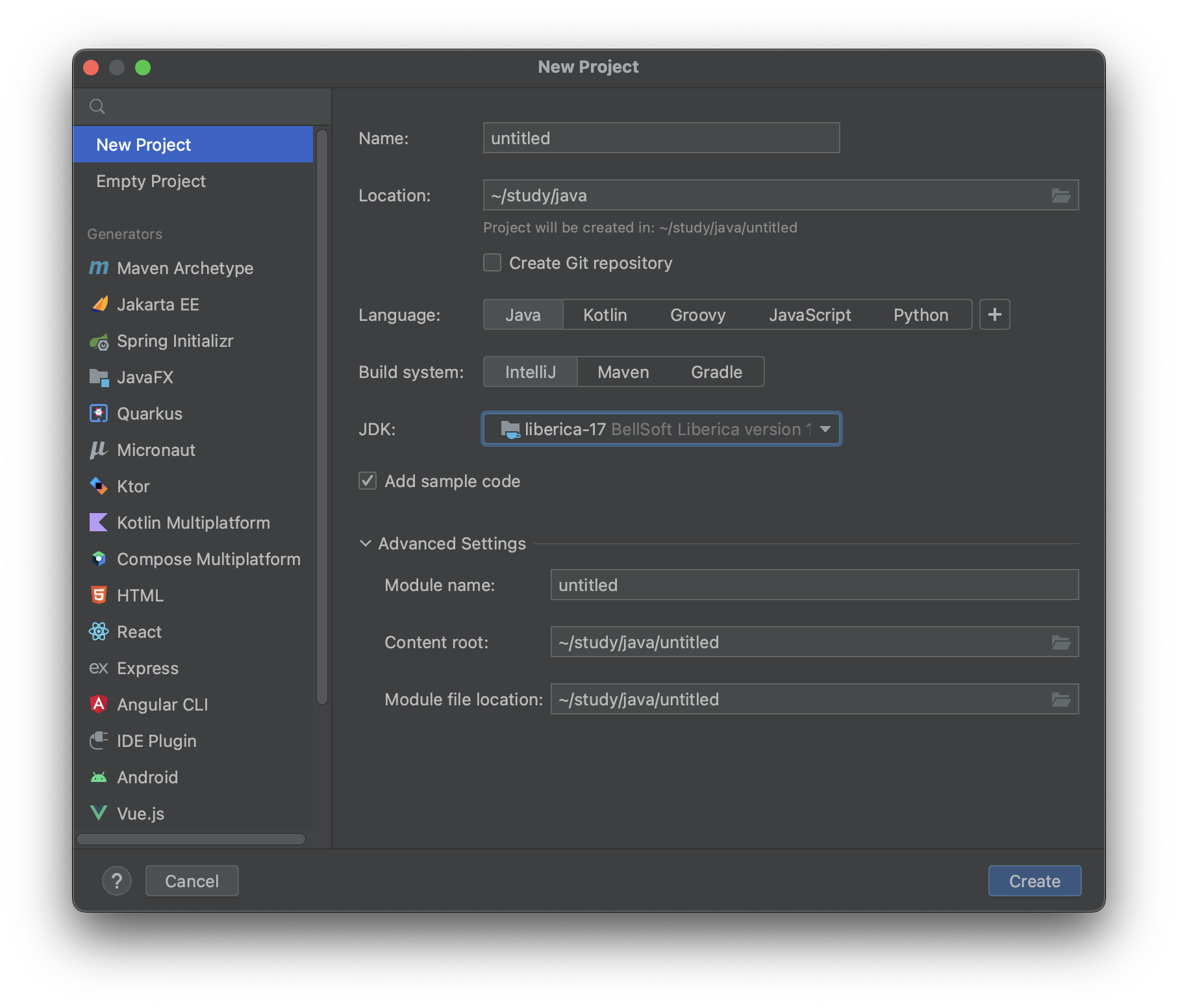Click the project Name input field

660,138
